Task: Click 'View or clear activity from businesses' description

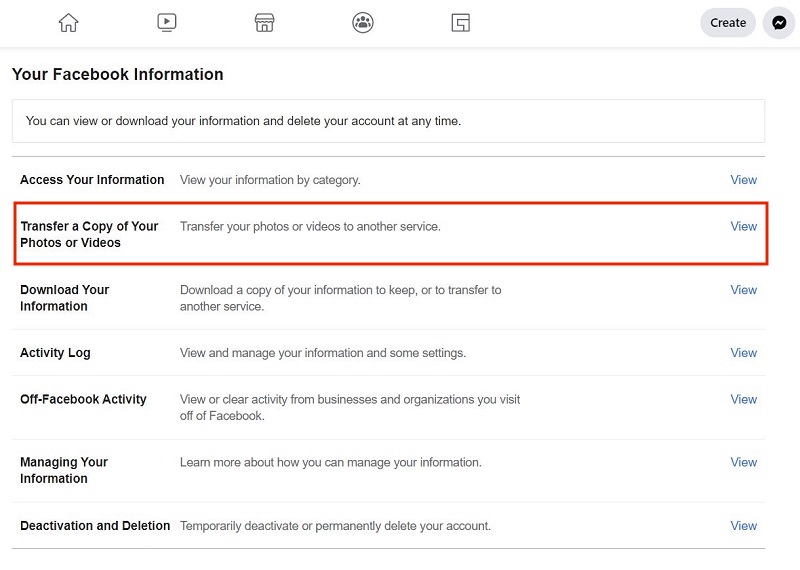Action: [x=349, y=407]
